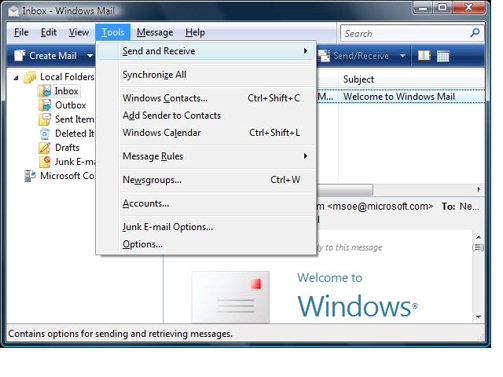Open the Accounts dialog

coord(206,203)
